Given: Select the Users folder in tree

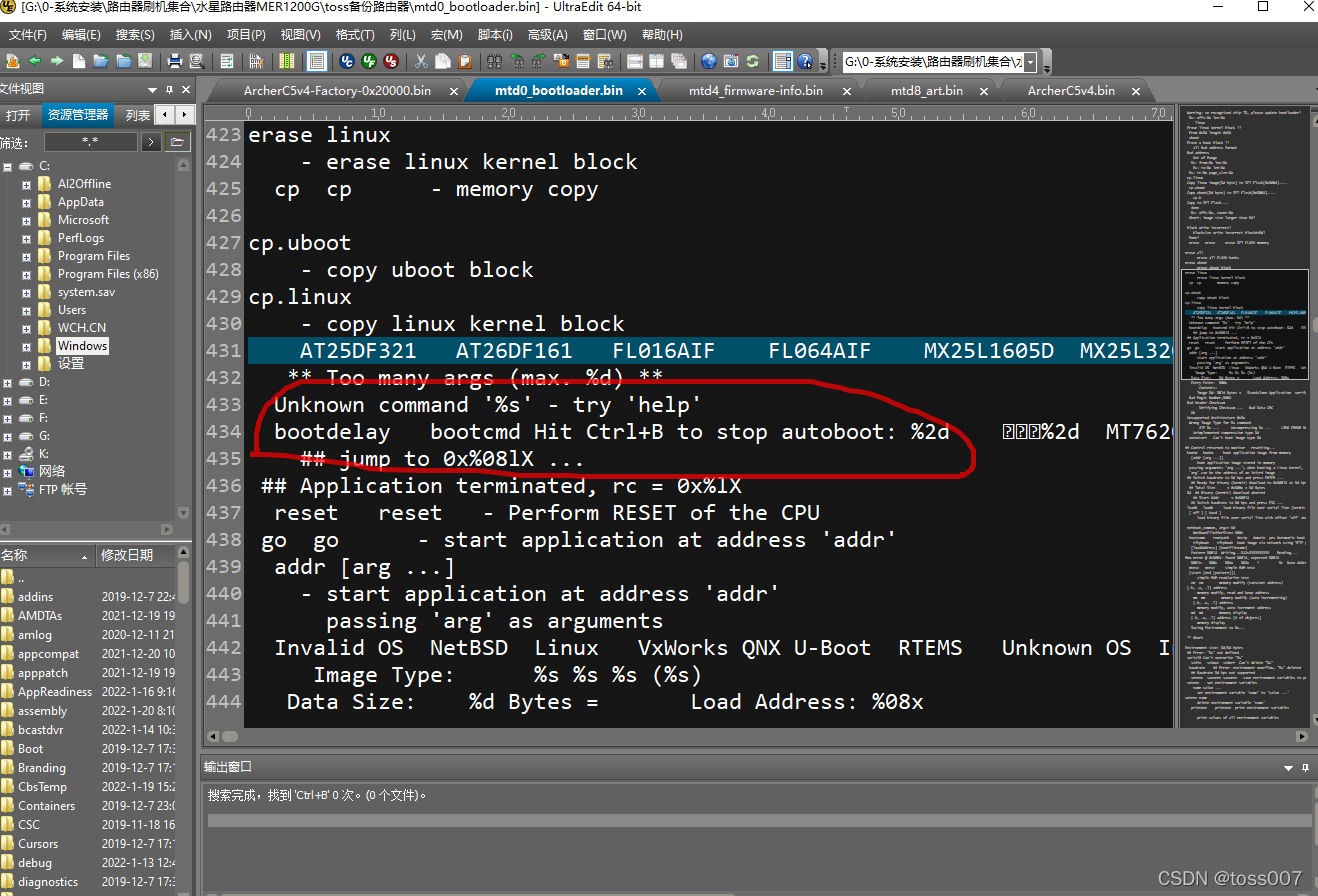Looking at the screenshot, I should (x=71, y=310).
